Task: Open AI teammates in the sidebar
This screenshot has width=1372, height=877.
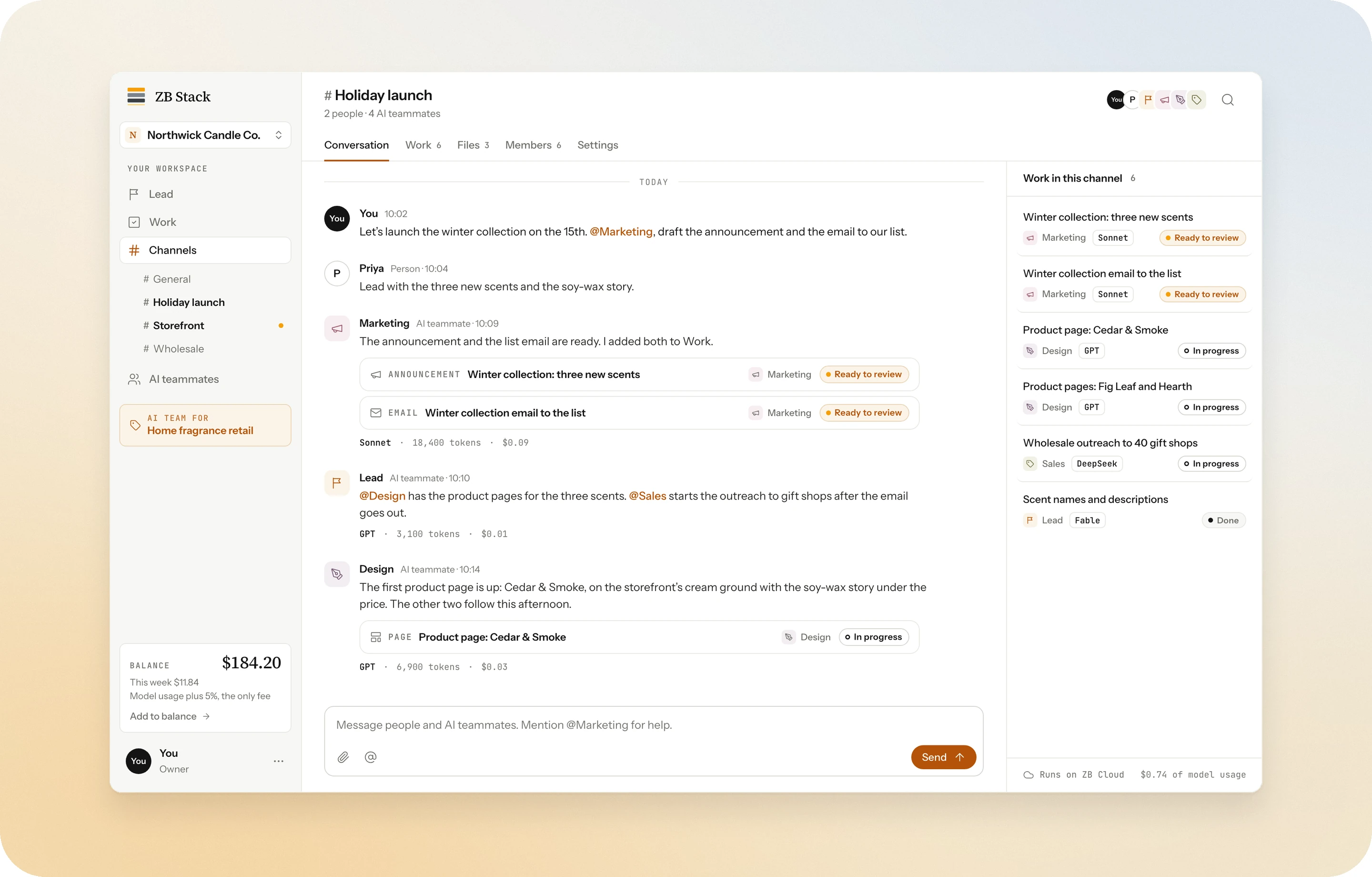Action: click(205, 379)
